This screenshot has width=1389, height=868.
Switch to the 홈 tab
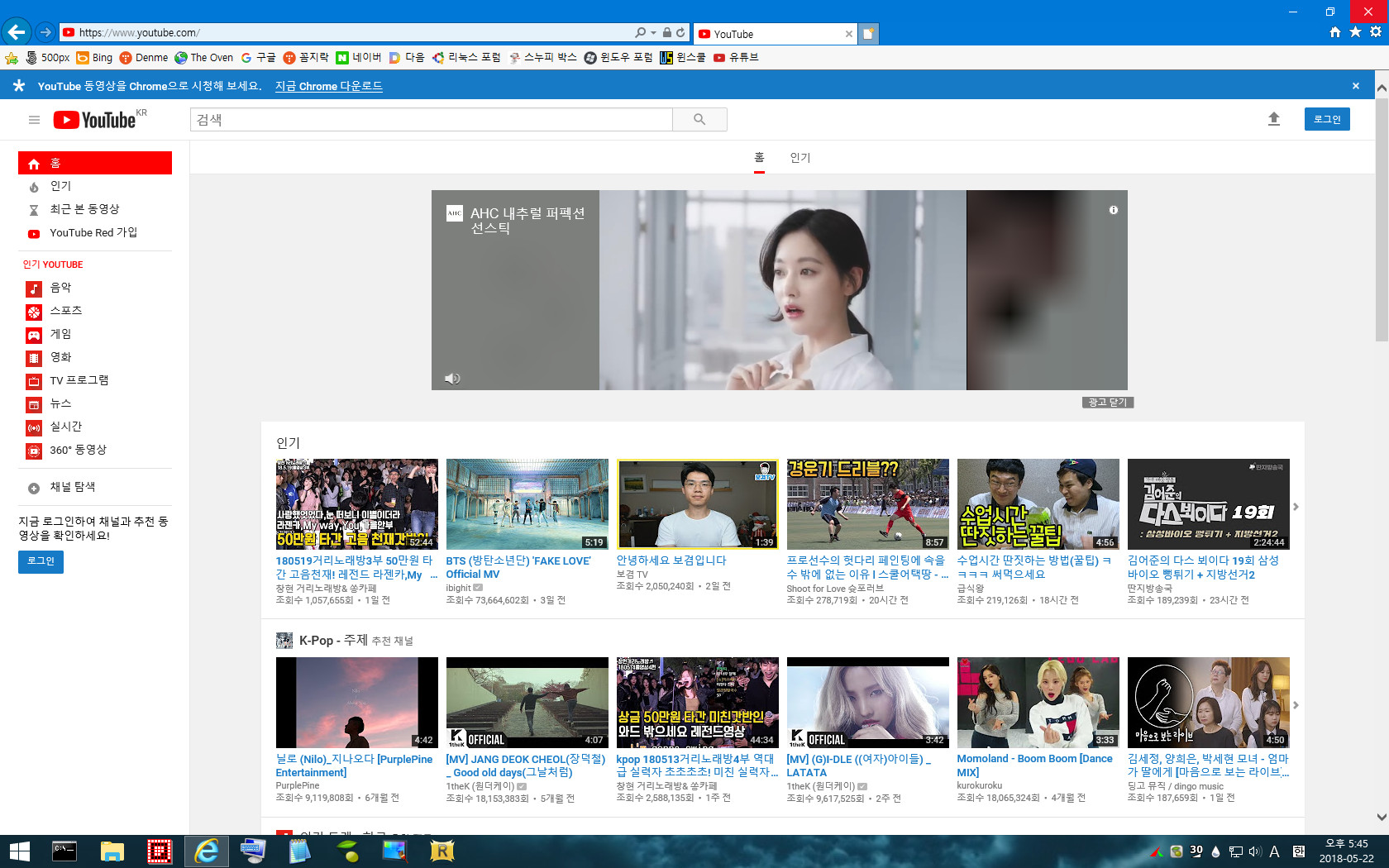pos(759,158)
